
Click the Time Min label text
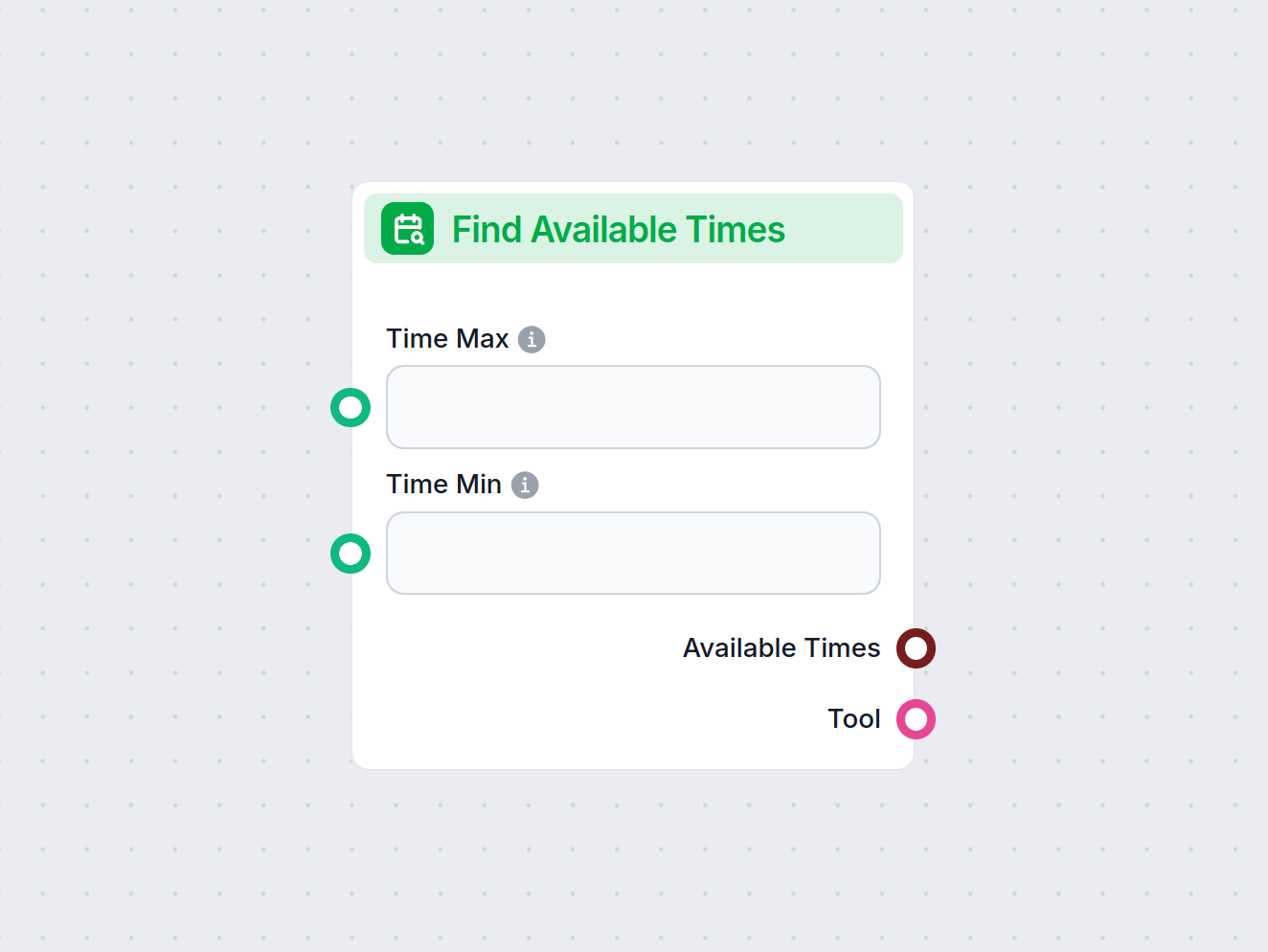(x=443, y=485)
